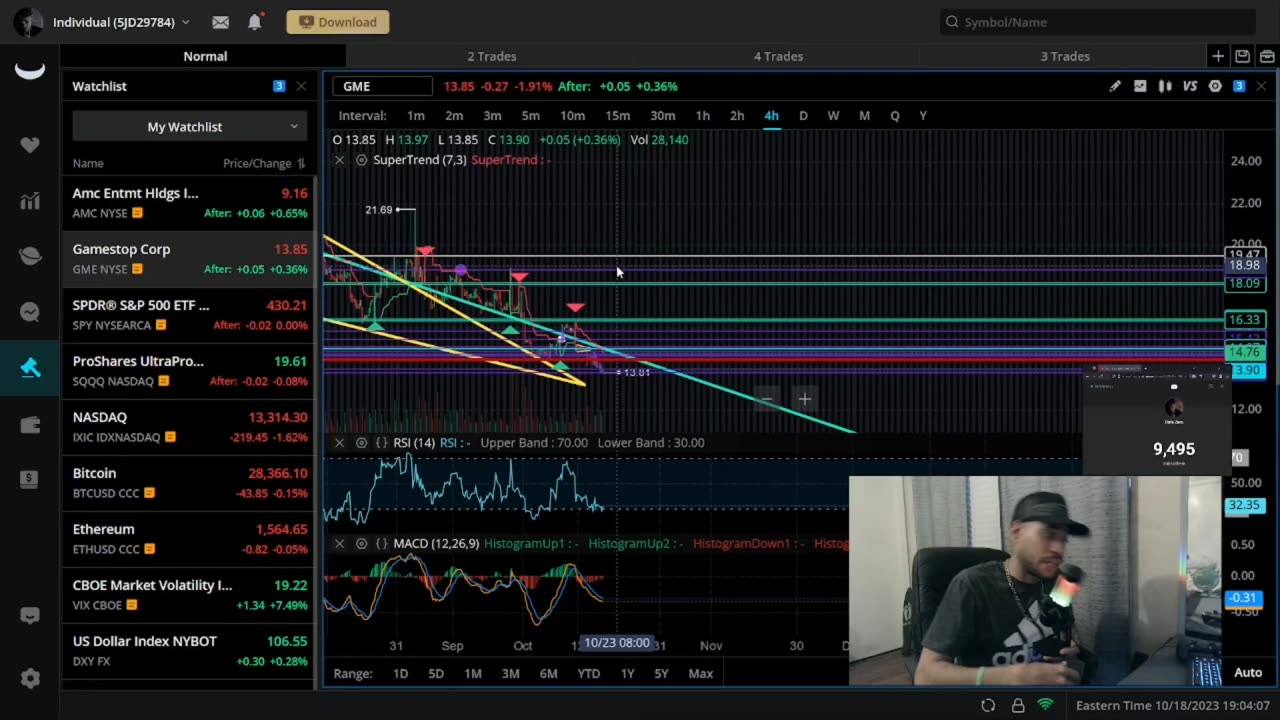Select the pencil drawing tool
The image size is (1280, 720).
coord(1115,86)
